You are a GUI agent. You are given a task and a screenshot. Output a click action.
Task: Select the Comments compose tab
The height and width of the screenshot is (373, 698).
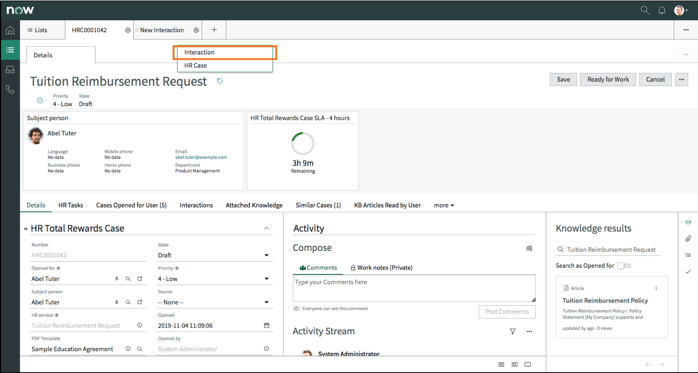click(318, 268)
